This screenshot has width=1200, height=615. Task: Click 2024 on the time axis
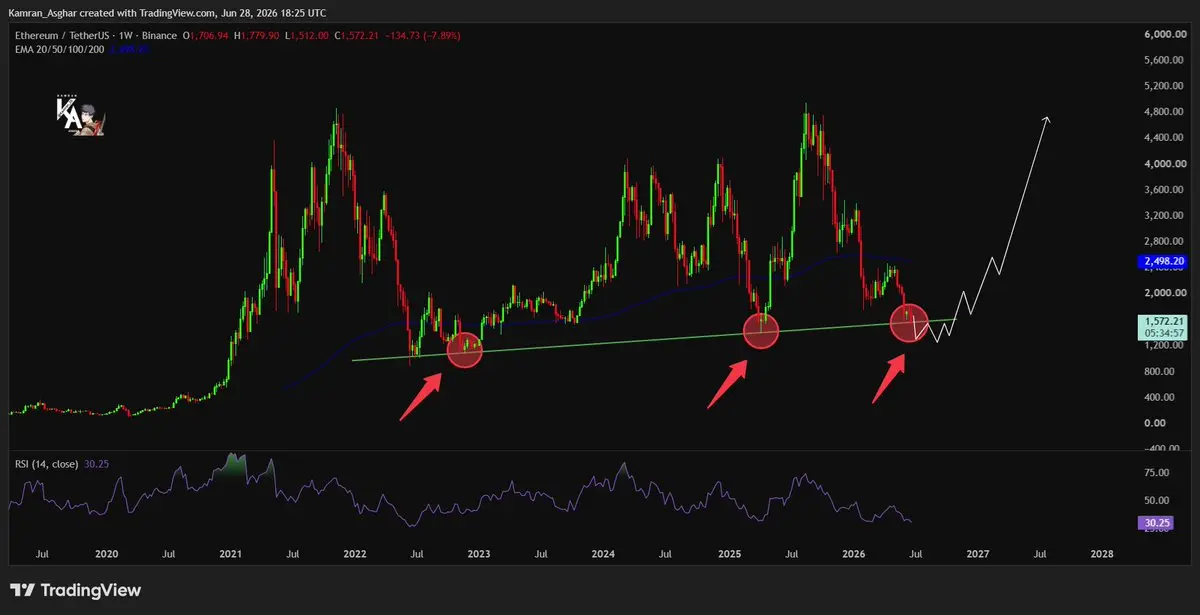coord(603,553)
